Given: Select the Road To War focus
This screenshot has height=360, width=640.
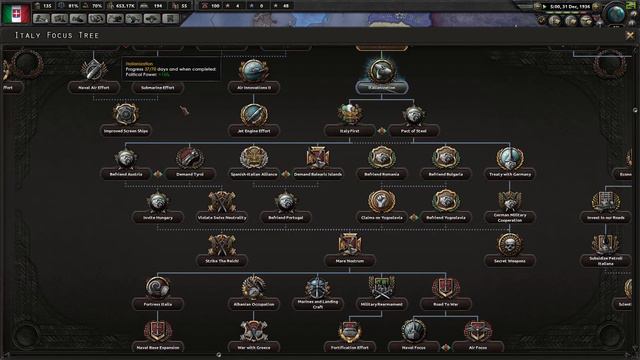Looking at the screenshot, I should point(445,293).
